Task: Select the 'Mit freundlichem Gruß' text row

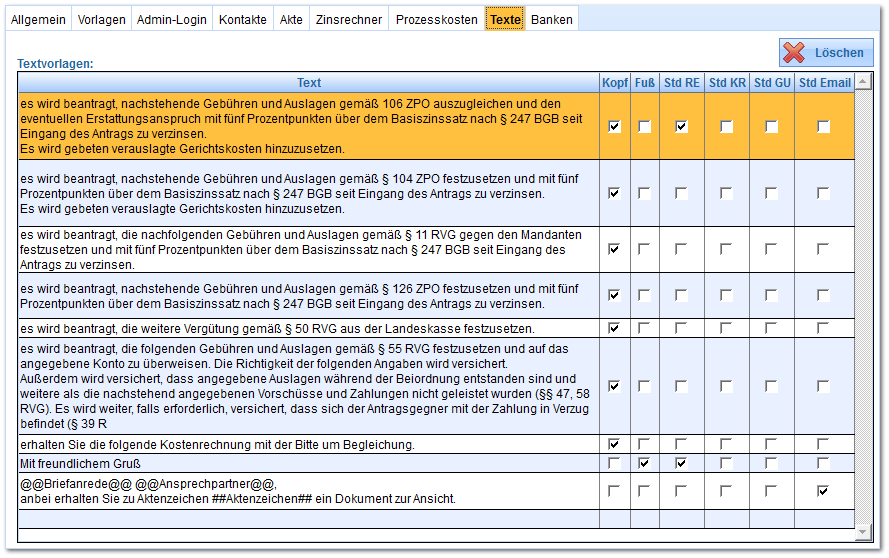Action: (309, 463)
